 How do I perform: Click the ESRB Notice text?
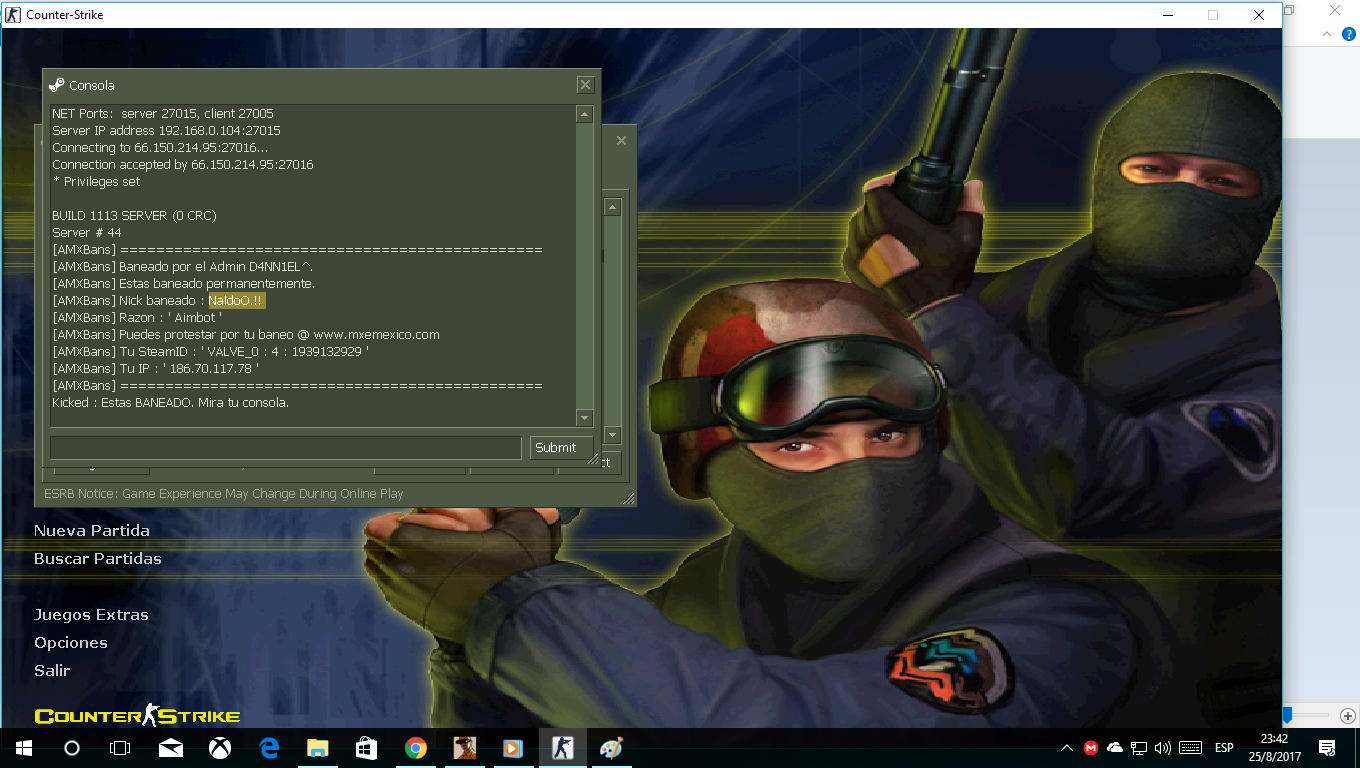224,493
